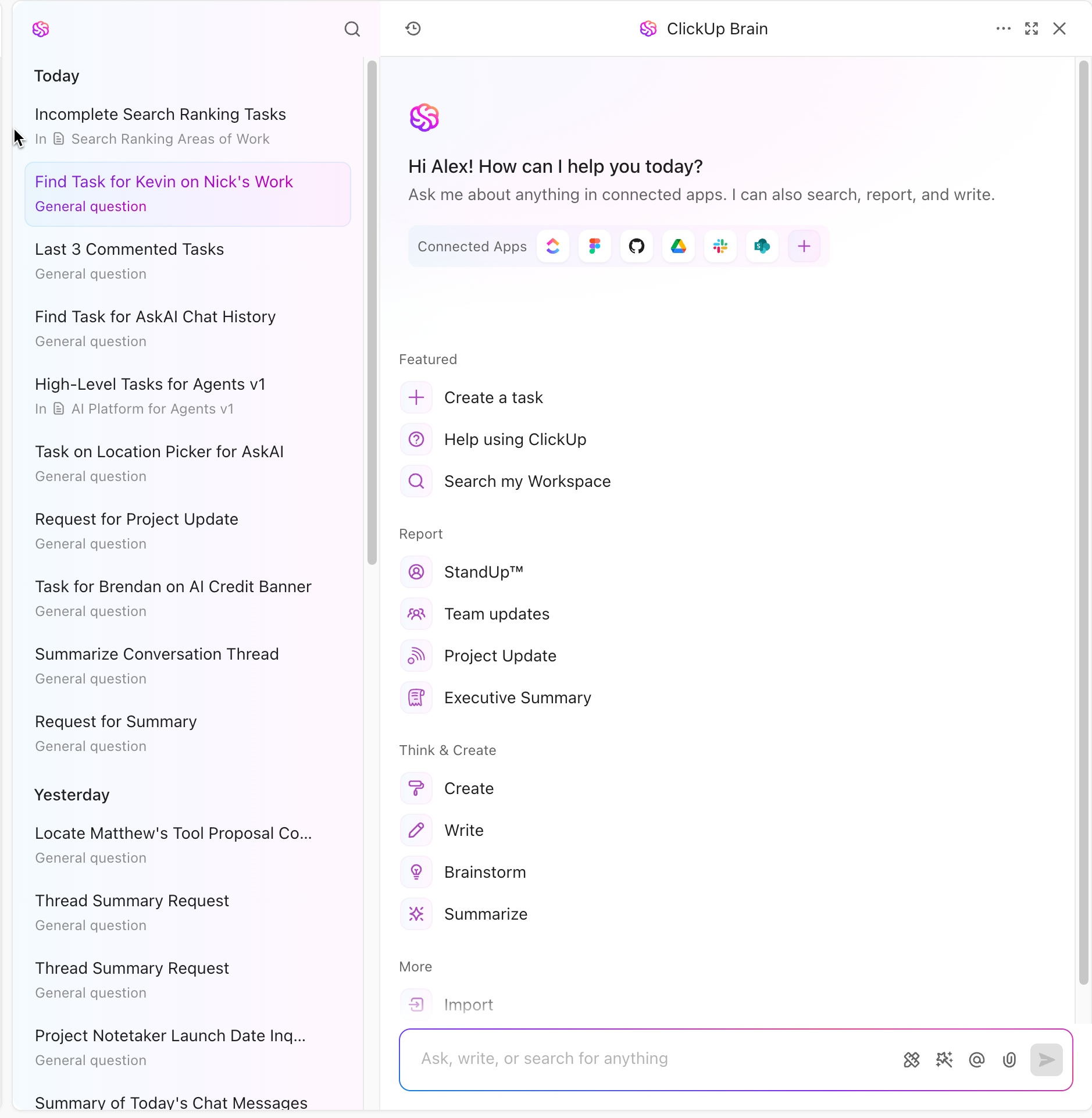Screen dimensions: 1092x1118
Task: Click the Executive Summary document icon
Action: pos(416,697)
